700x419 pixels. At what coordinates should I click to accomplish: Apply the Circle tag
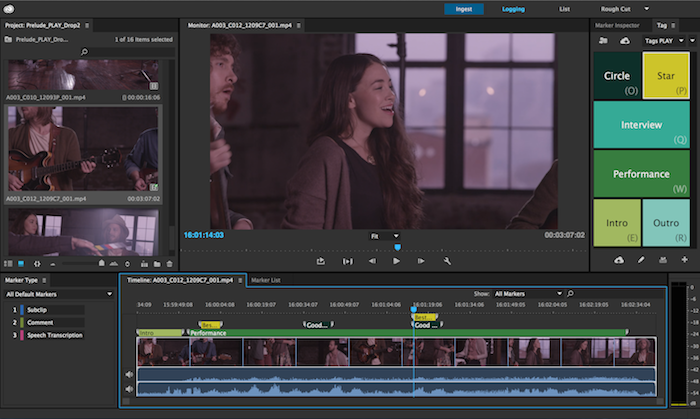[x=617, y=75]
